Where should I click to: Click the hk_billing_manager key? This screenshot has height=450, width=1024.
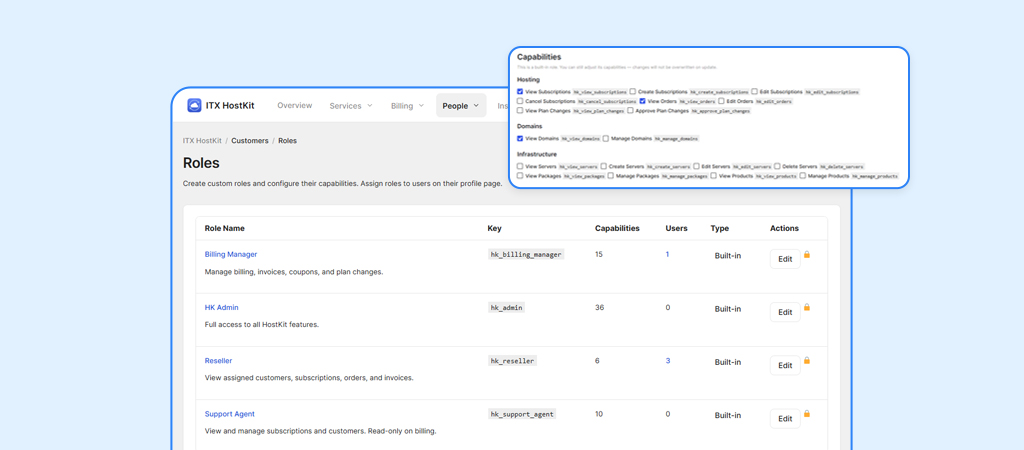tap(526, 254)
